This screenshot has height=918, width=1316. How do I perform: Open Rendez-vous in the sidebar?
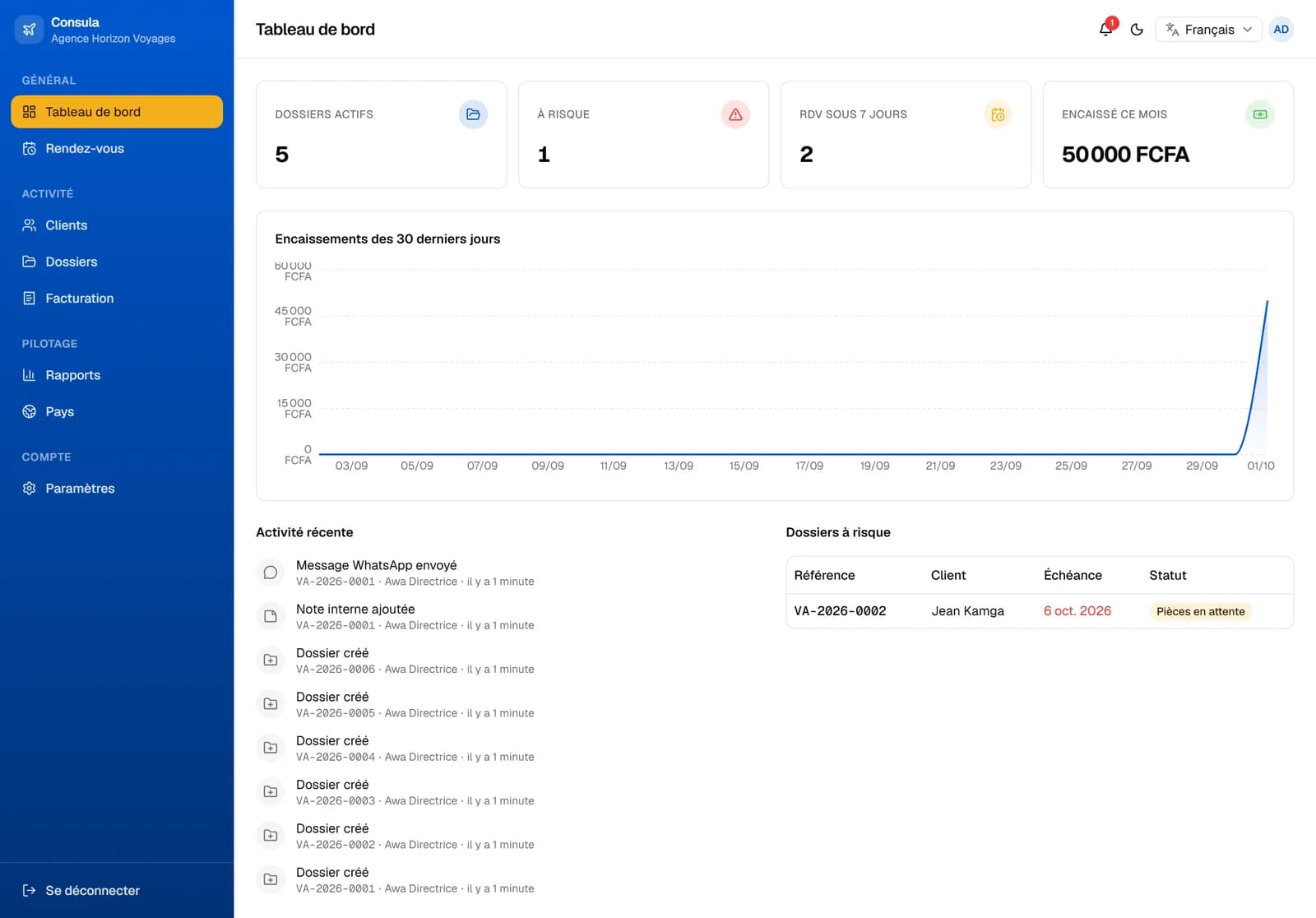coord(117,149)
